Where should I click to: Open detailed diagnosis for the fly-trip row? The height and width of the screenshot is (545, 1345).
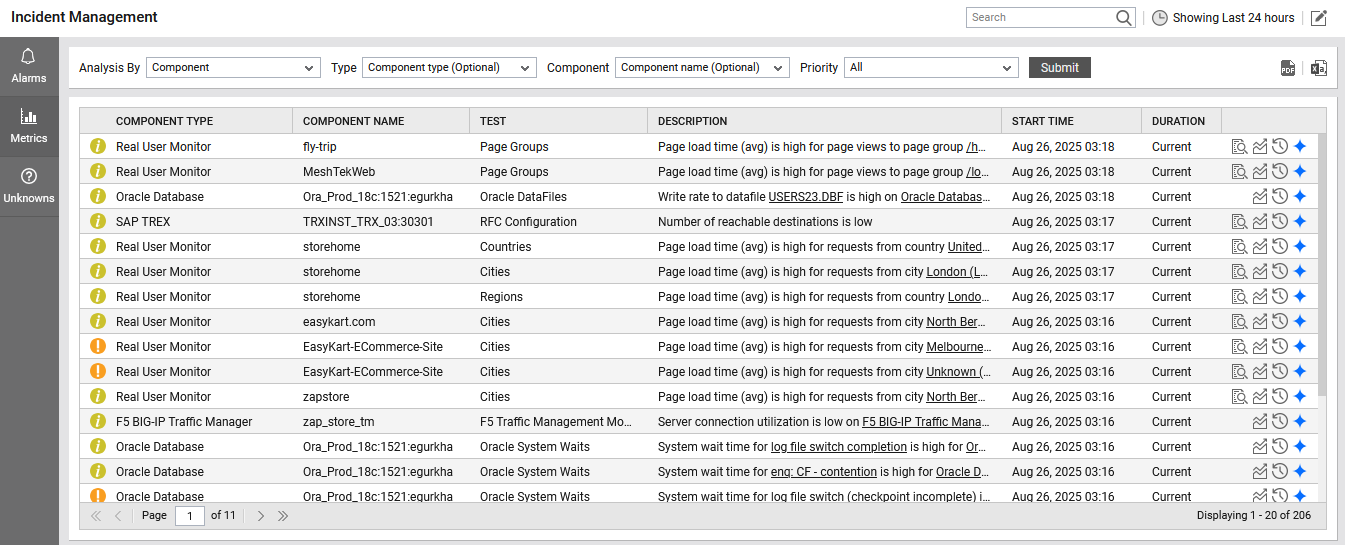click(1240, 147)
